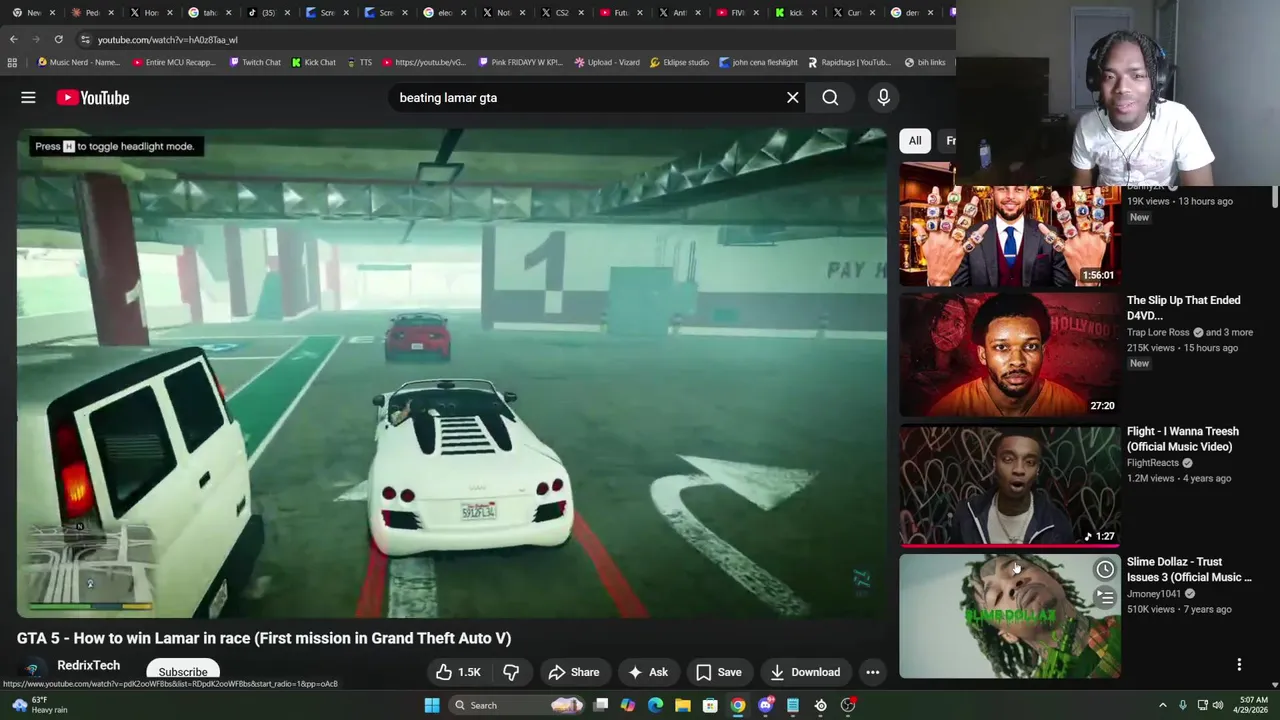
Task: Open the Windows Start menu
Action: [431, 705]
